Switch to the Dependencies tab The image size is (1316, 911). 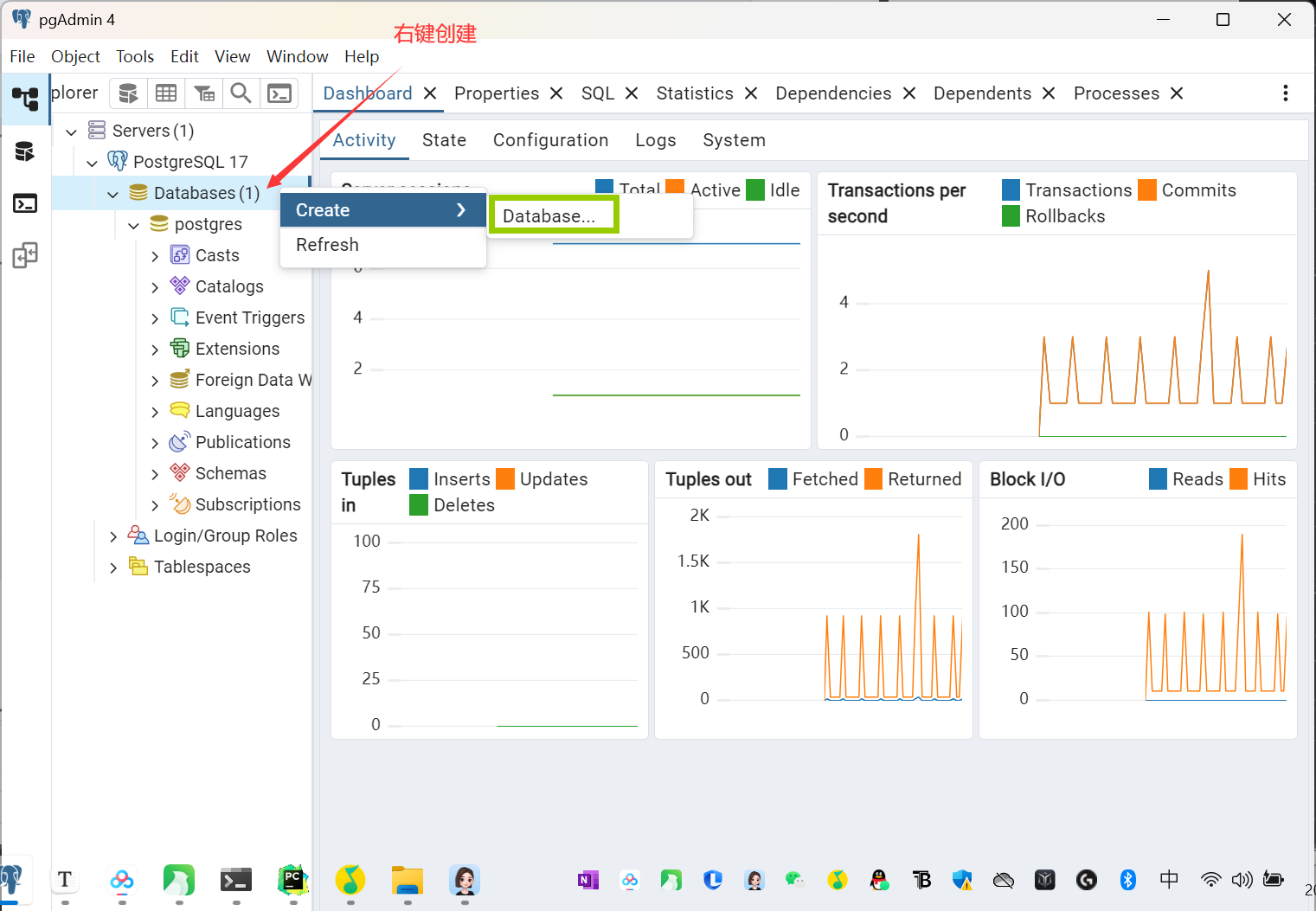[833, 93]
